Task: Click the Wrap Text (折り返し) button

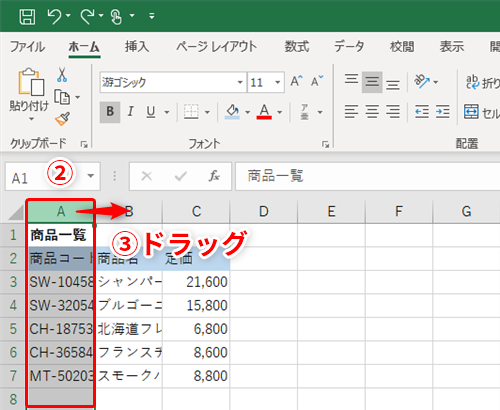Action: [482, 82]
